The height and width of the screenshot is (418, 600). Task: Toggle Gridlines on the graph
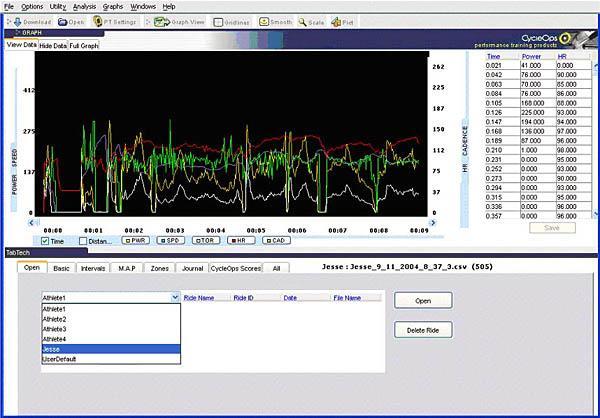click(x=234, y=21)
